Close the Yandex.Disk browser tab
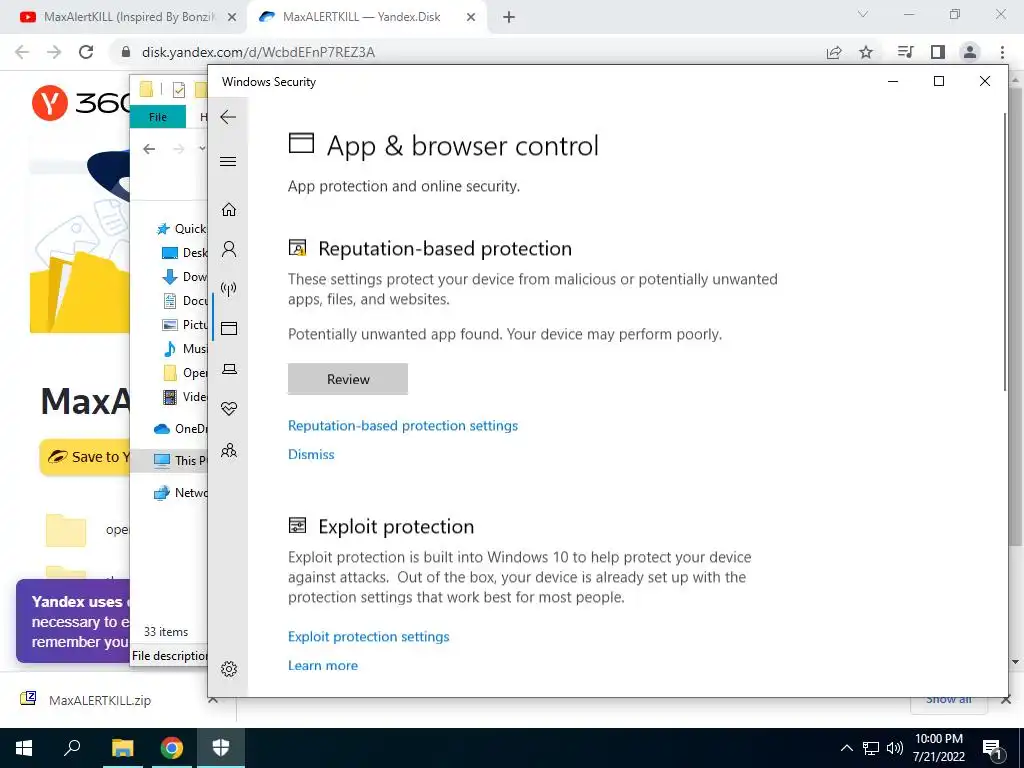This screenshot has width=1024, height=768. pyautogui.click(x=471, y=17)
